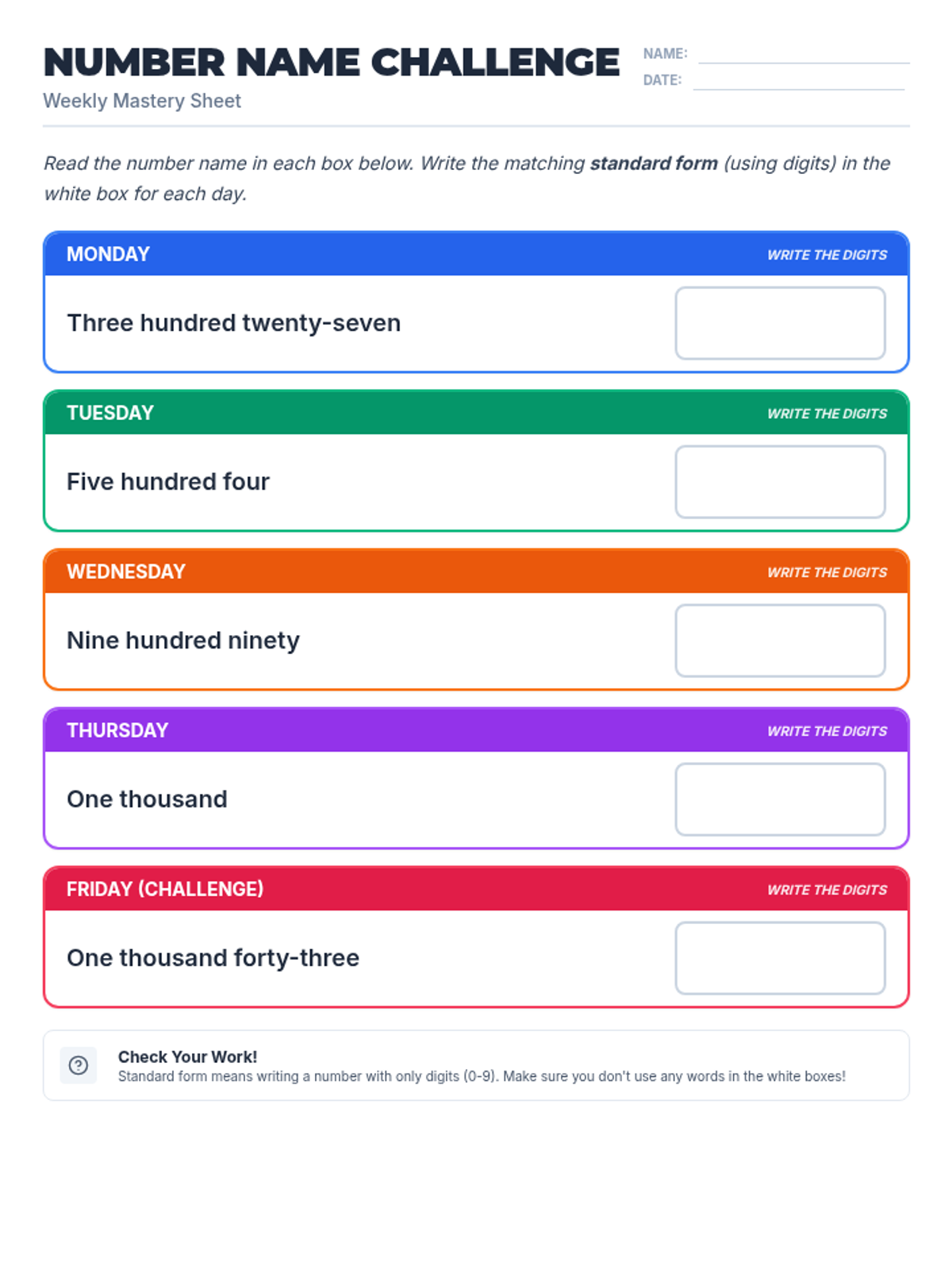Screen dimensions: 952x1270
Task: Click the 'Number Name Challenge' title
Action: pyautogui.click(x=331, y=62)
